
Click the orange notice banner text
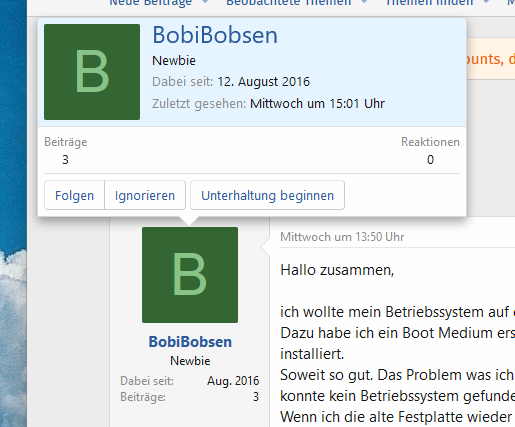488,59
